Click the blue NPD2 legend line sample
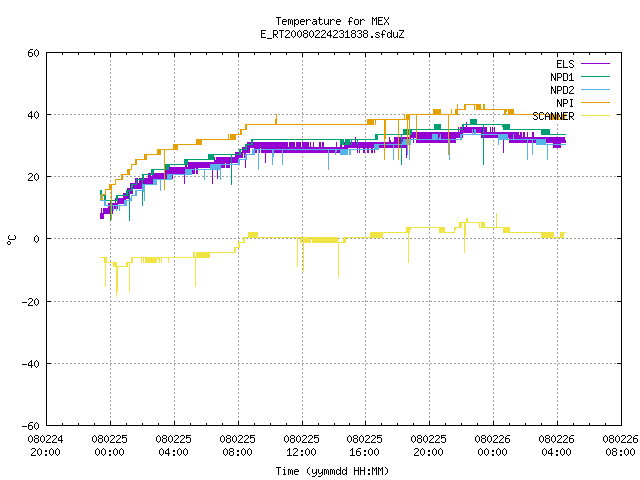This screenshot has height=480, width=640. point(595,90)
